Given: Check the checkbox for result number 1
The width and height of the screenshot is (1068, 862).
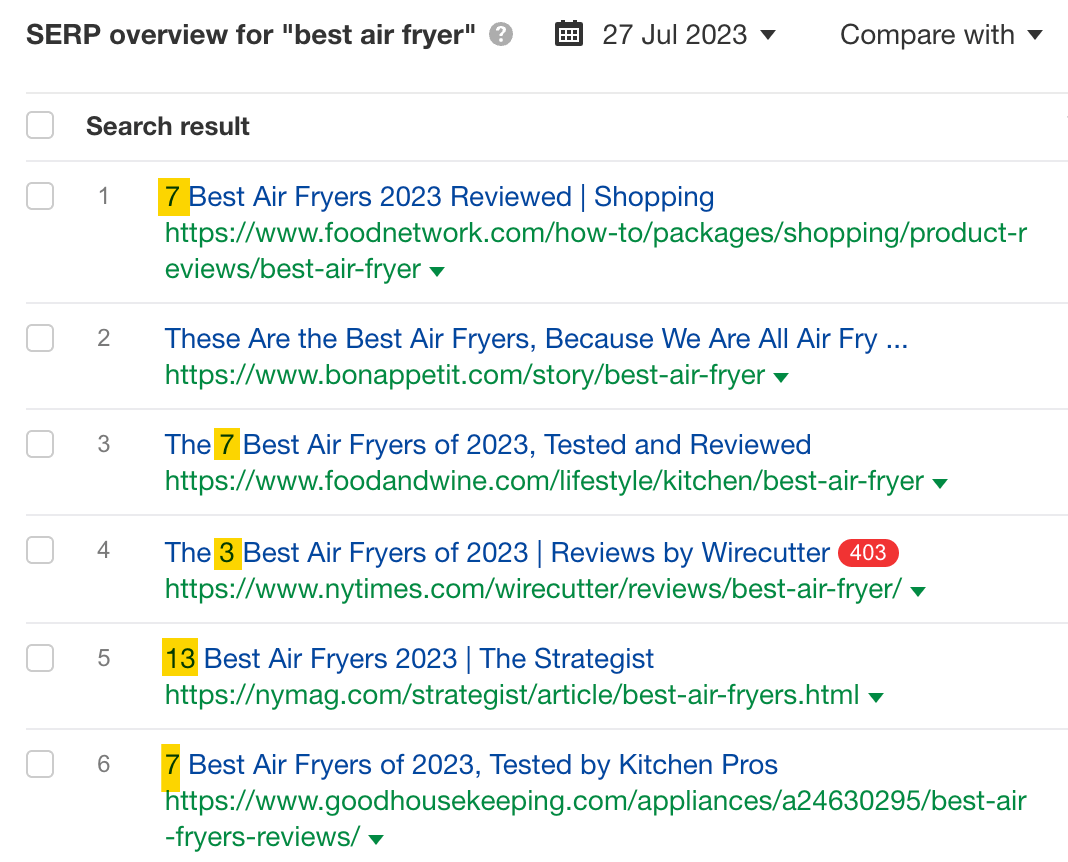Looking at the screenshot, I should [x=40, y=196].
